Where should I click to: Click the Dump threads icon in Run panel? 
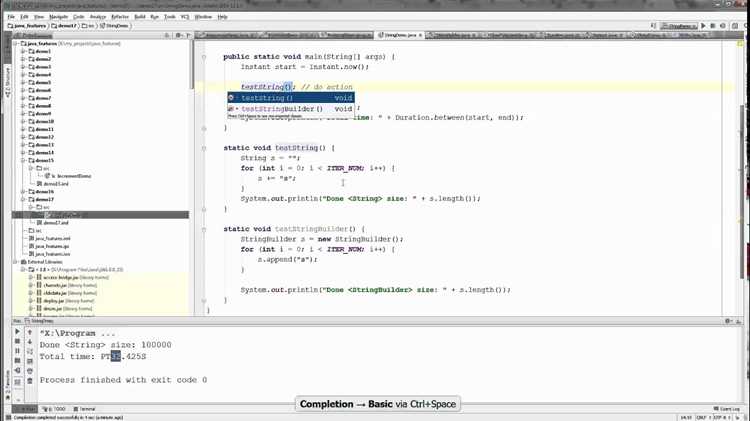(x=17, y=361)
